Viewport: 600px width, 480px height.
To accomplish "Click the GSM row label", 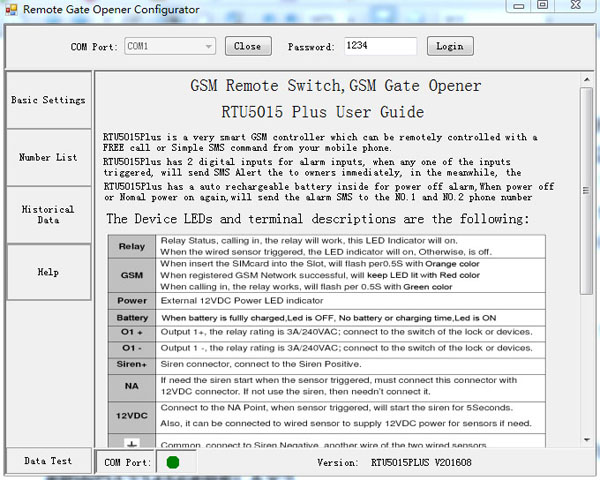I will [x=132, y=275].
